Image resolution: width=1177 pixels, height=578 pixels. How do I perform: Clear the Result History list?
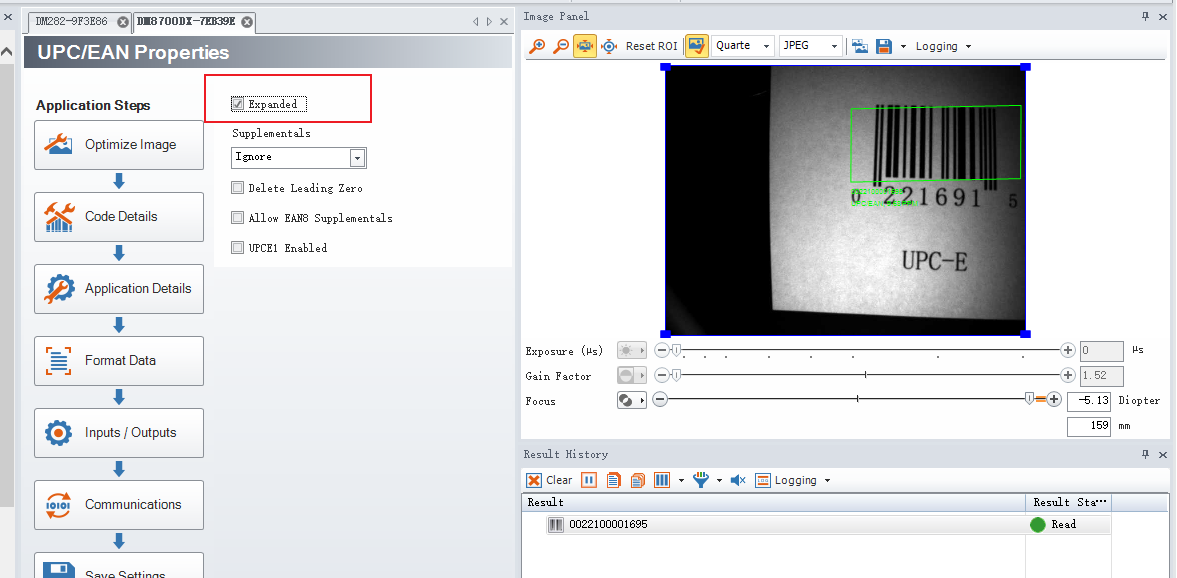549,480
